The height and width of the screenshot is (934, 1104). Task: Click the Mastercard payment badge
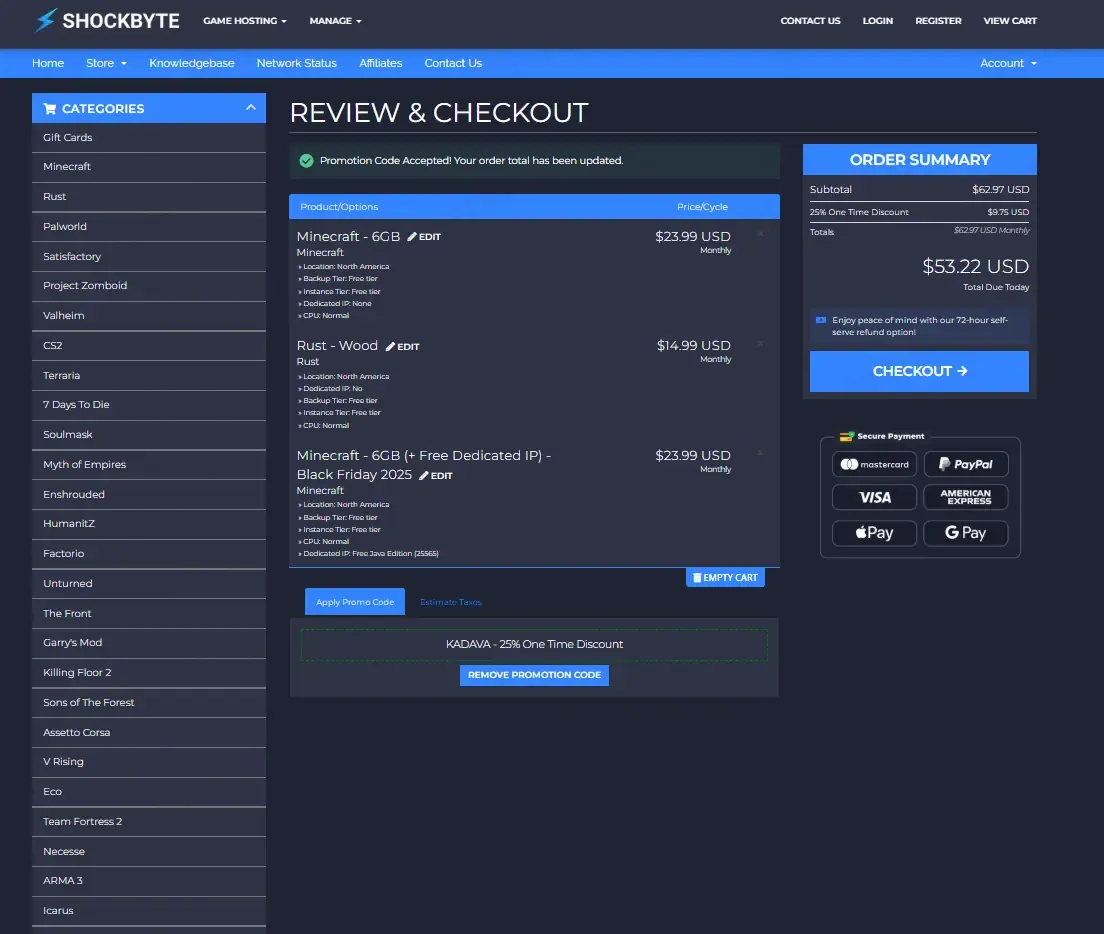tap(874, 465)
